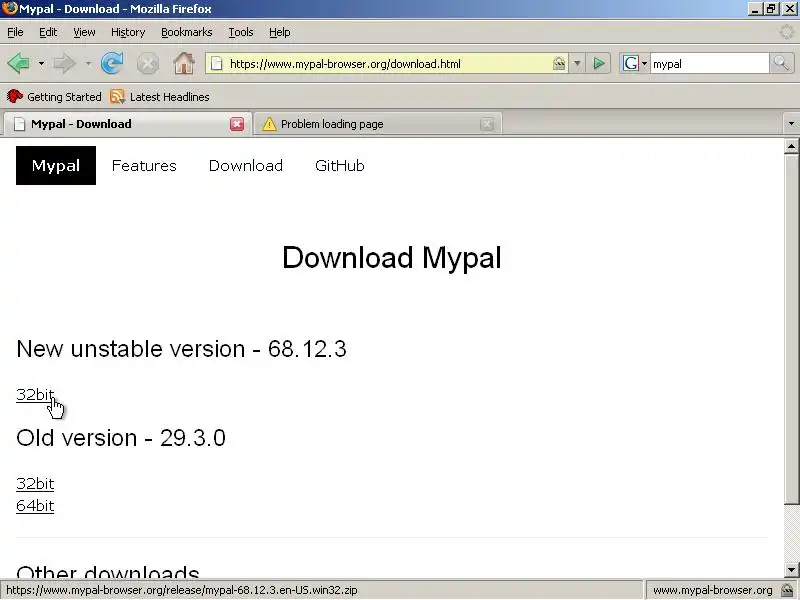Click the Google search engine icon

(631, 64)
